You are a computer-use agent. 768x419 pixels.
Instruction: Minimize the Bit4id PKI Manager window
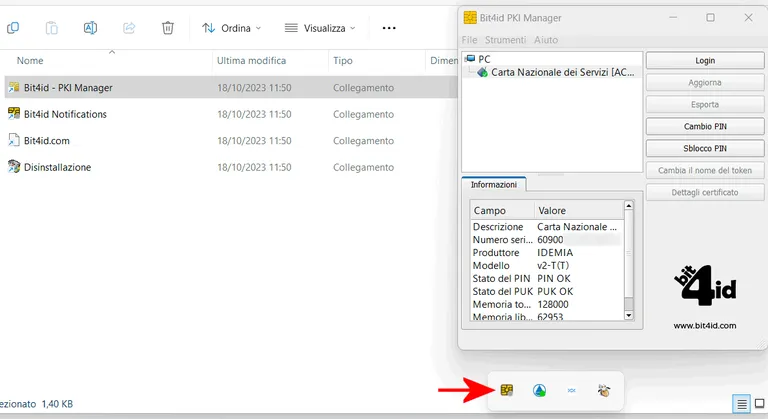tap(673, 18)
